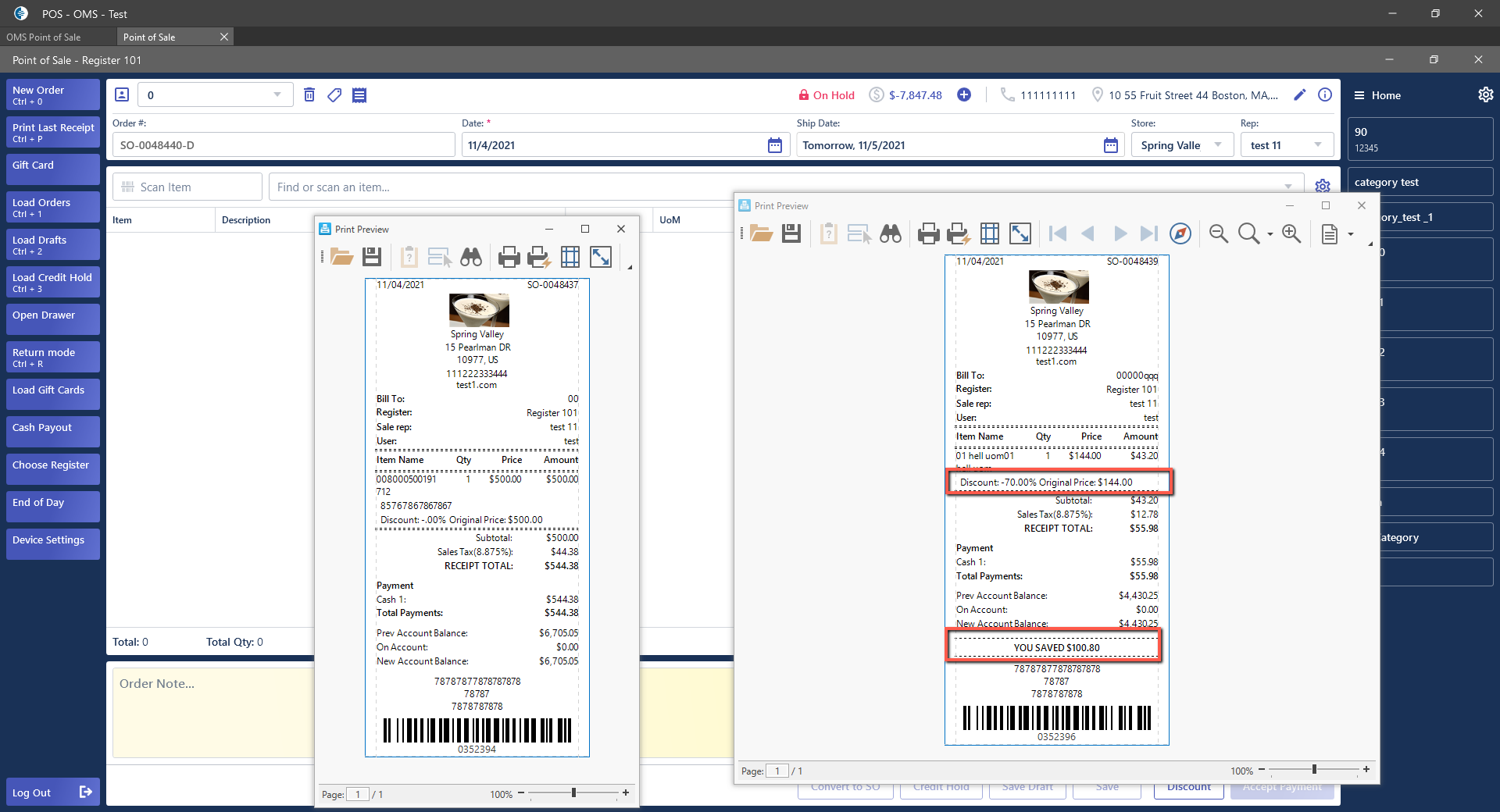Open the calendar picker for Ship Date

[1110, 145]
